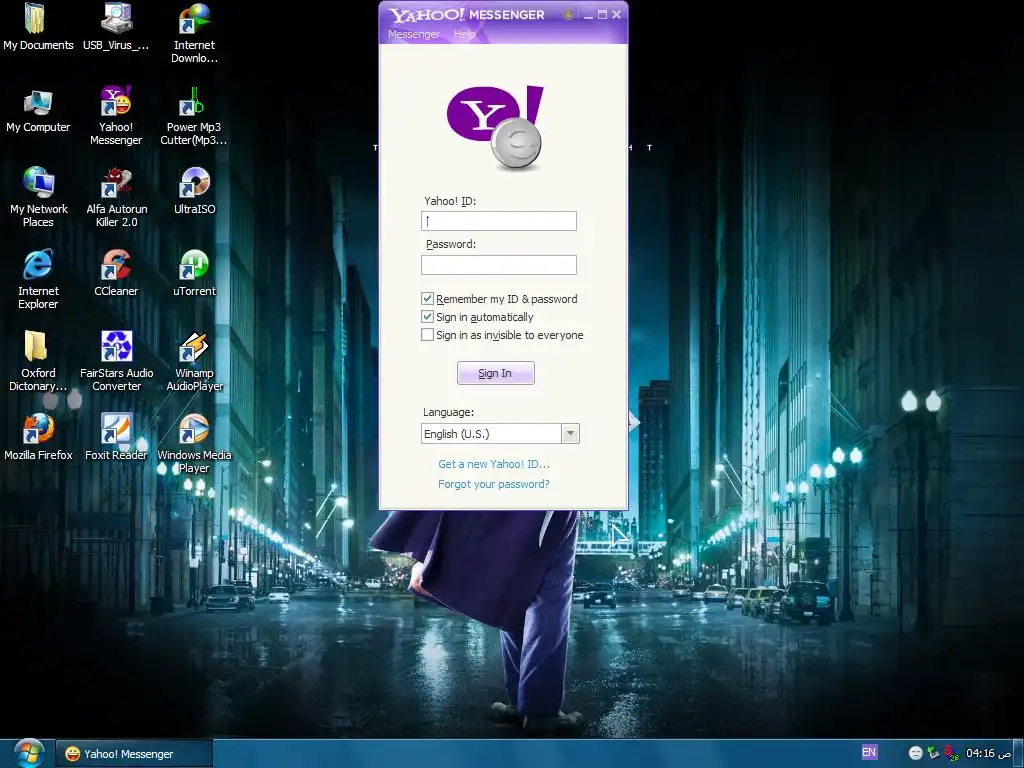Select the USB_Virus desktop icon

(x=116, y=27)
